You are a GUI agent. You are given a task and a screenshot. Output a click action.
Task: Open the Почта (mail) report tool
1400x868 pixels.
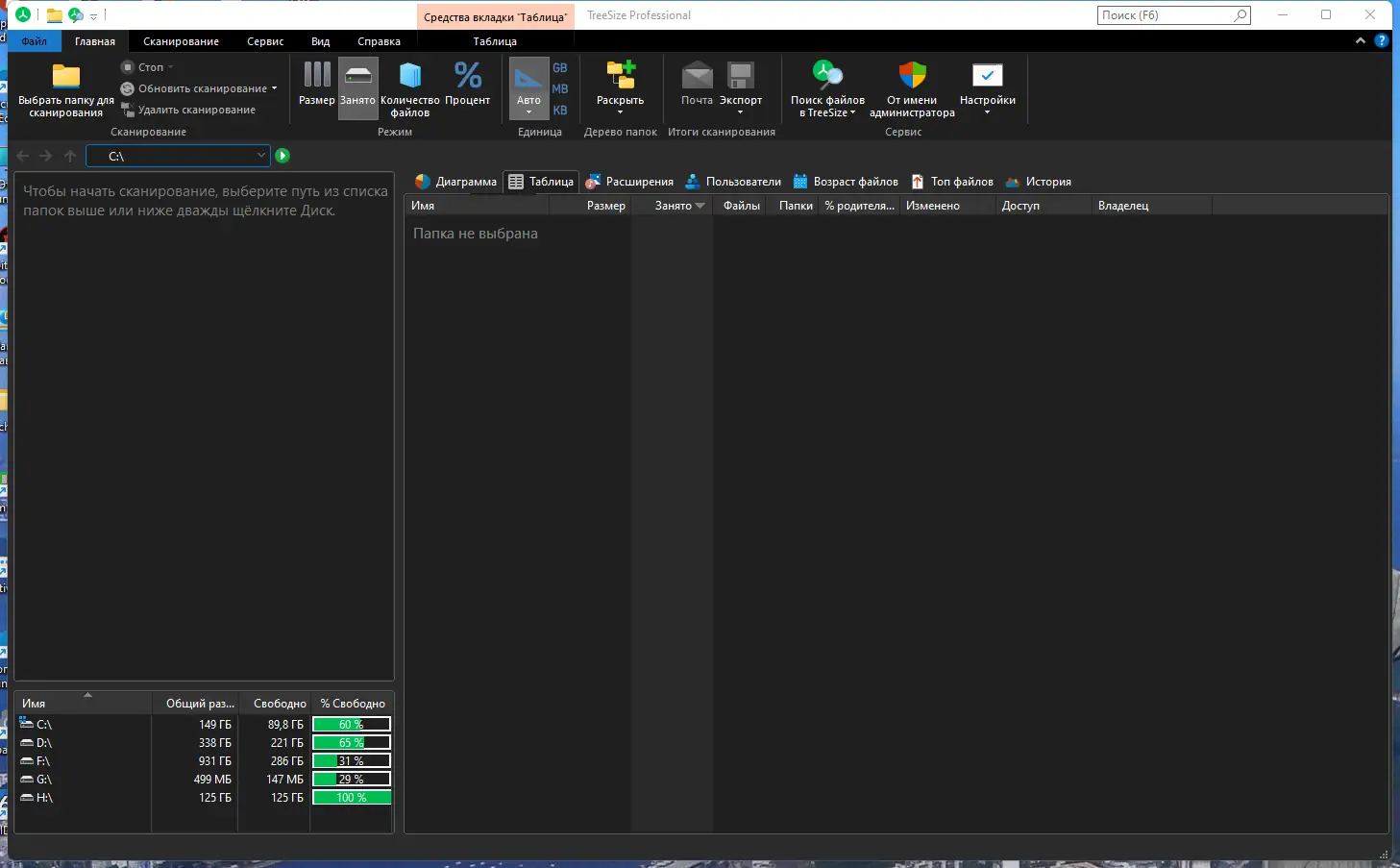[x=697, y=85]
